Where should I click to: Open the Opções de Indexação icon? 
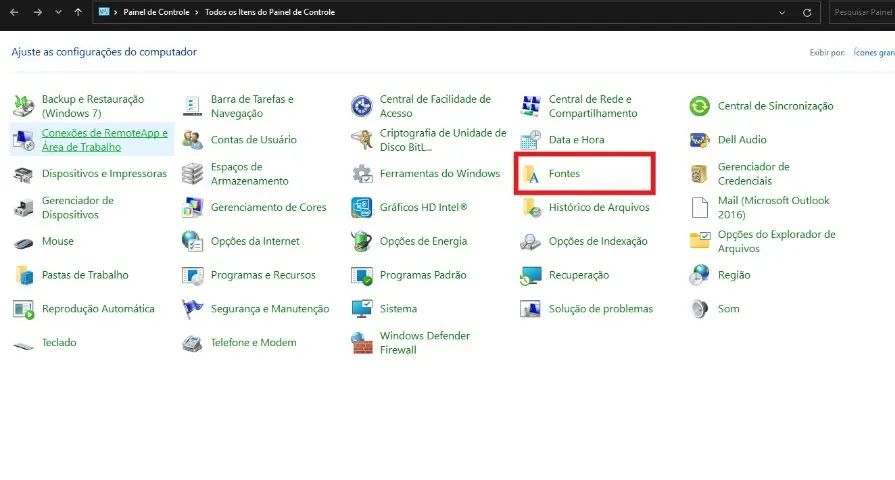530,242
